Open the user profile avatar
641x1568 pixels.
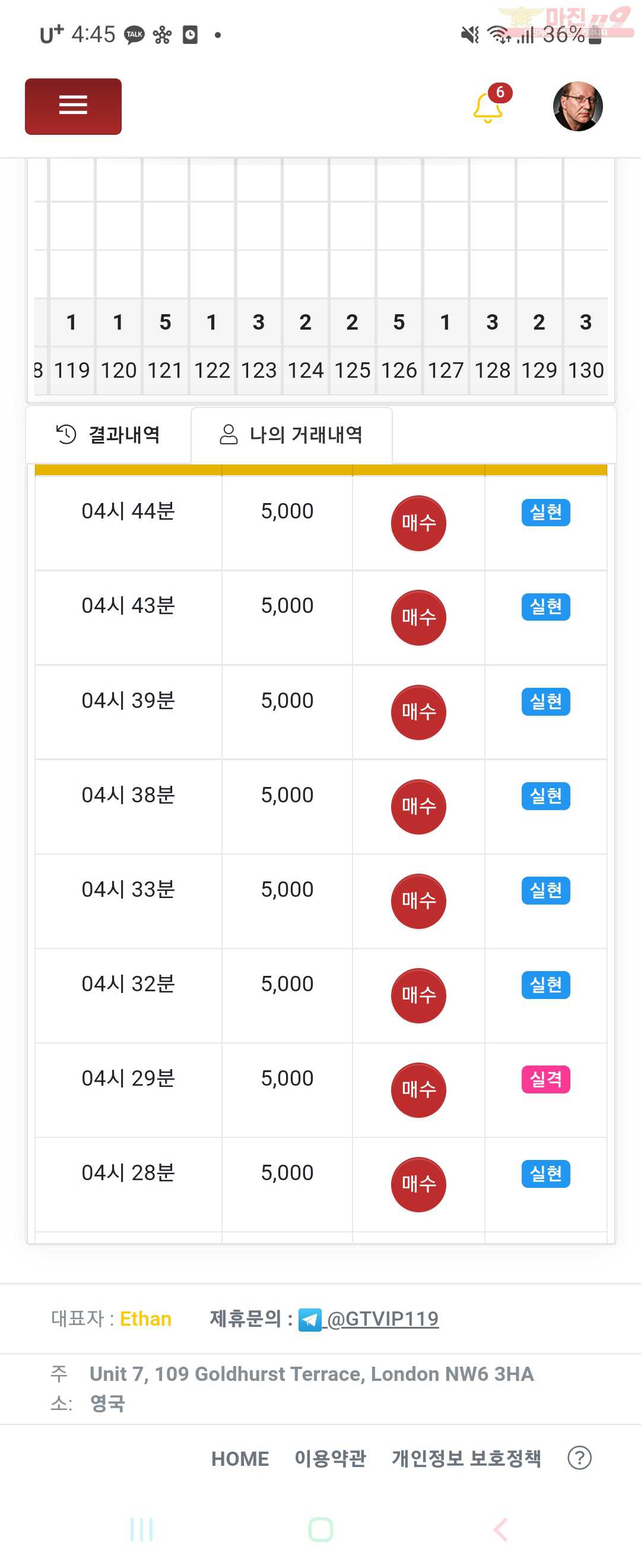pos(577,106)
